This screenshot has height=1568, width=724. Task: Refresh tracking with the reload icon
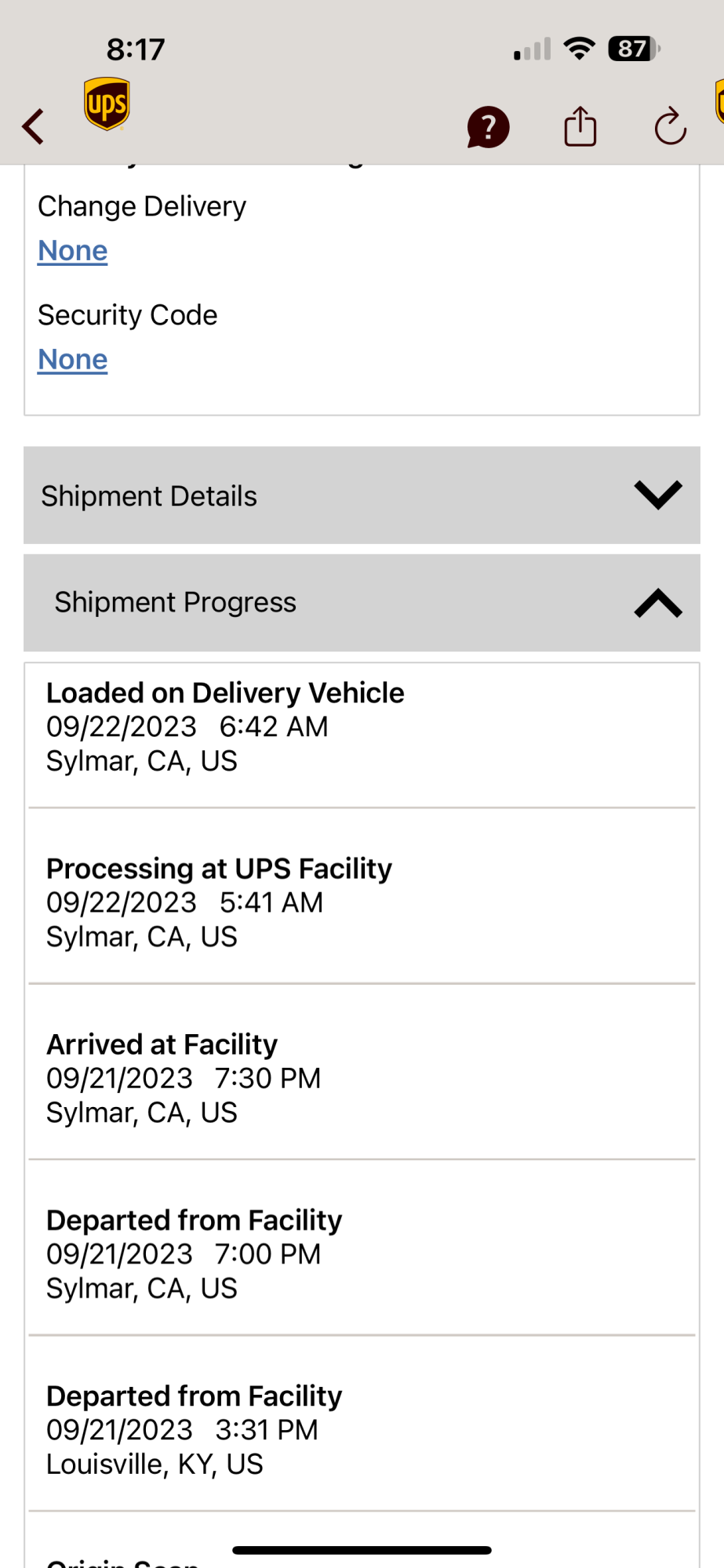pos(671,126)
